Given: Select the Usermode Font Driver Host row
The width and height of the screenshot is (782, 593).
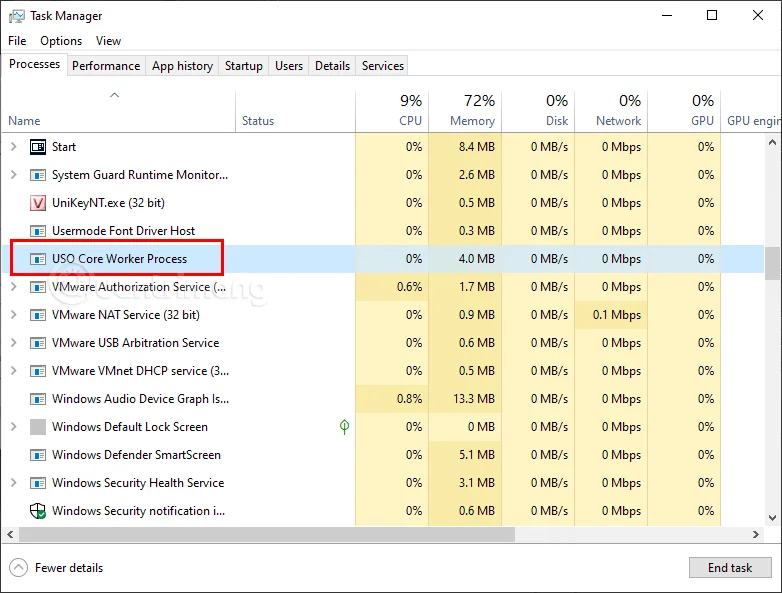Looking at the screenshot, I should (383, 231).
